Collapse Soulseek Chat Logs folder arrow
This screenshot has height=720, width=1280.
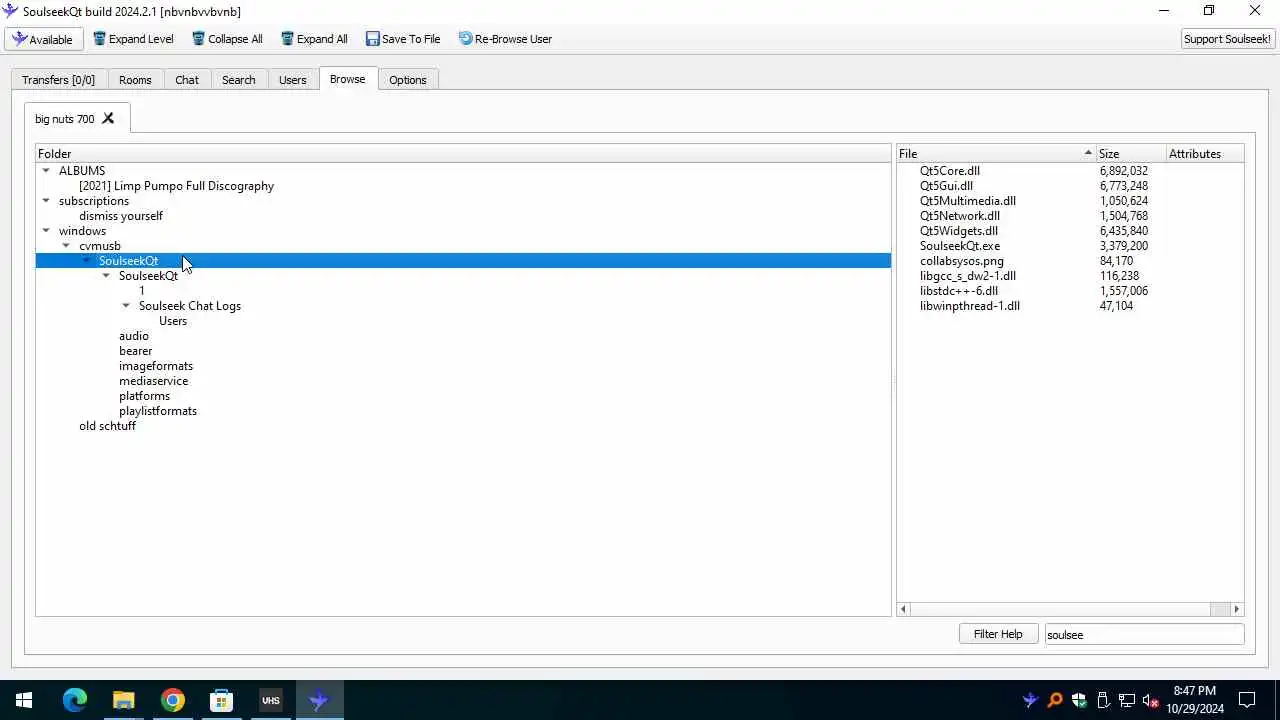(x=126, y=306)
